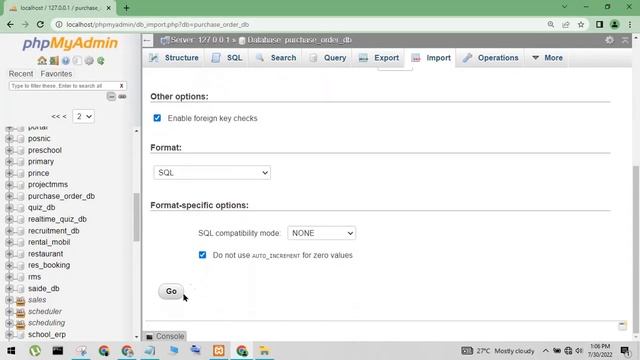Open Chrome side panel icon

tap(599, 24)
